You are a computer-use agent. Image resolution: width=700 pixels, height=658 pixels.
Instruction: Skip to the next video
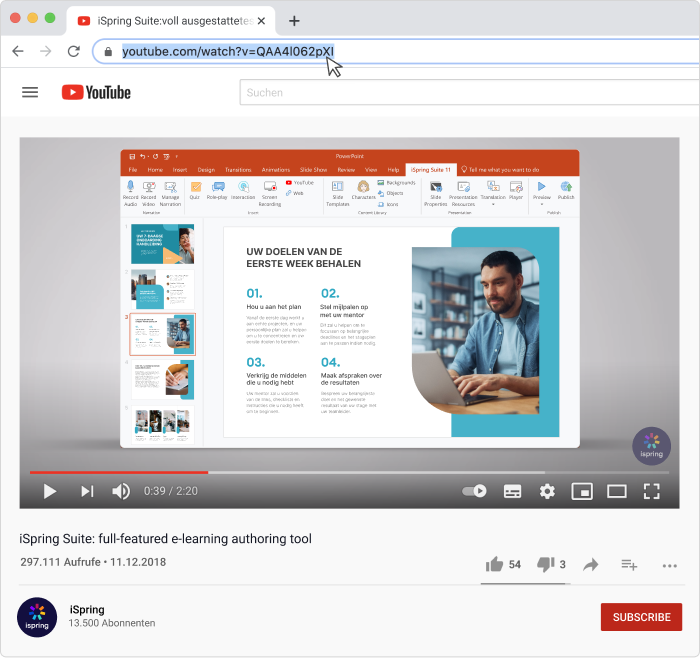click(x=87, y=491)
